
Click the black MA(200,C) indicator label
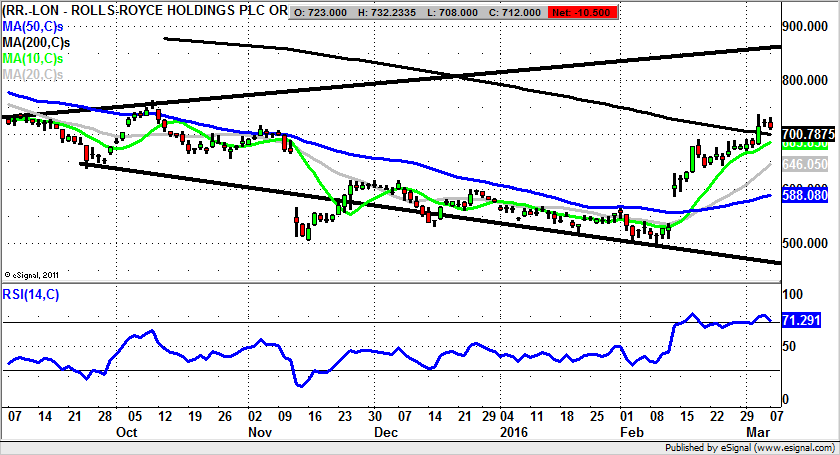tap(39, 41)
